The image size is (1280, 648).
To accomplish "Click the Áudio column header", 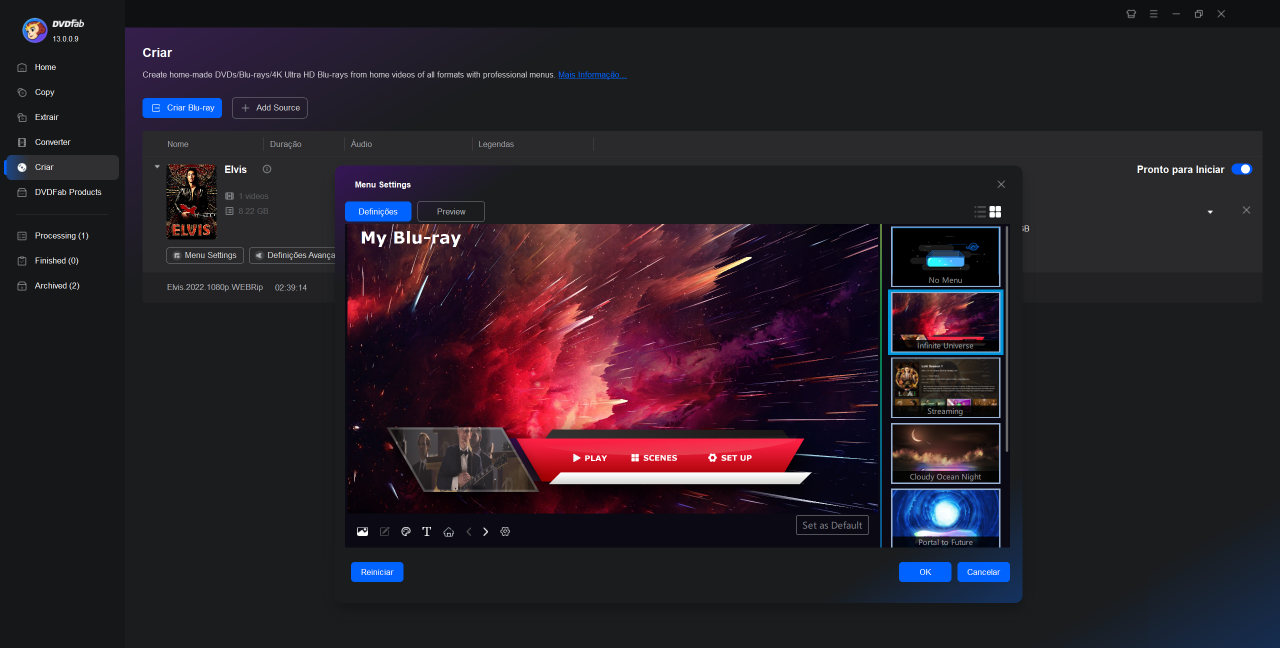I will 361,144.
